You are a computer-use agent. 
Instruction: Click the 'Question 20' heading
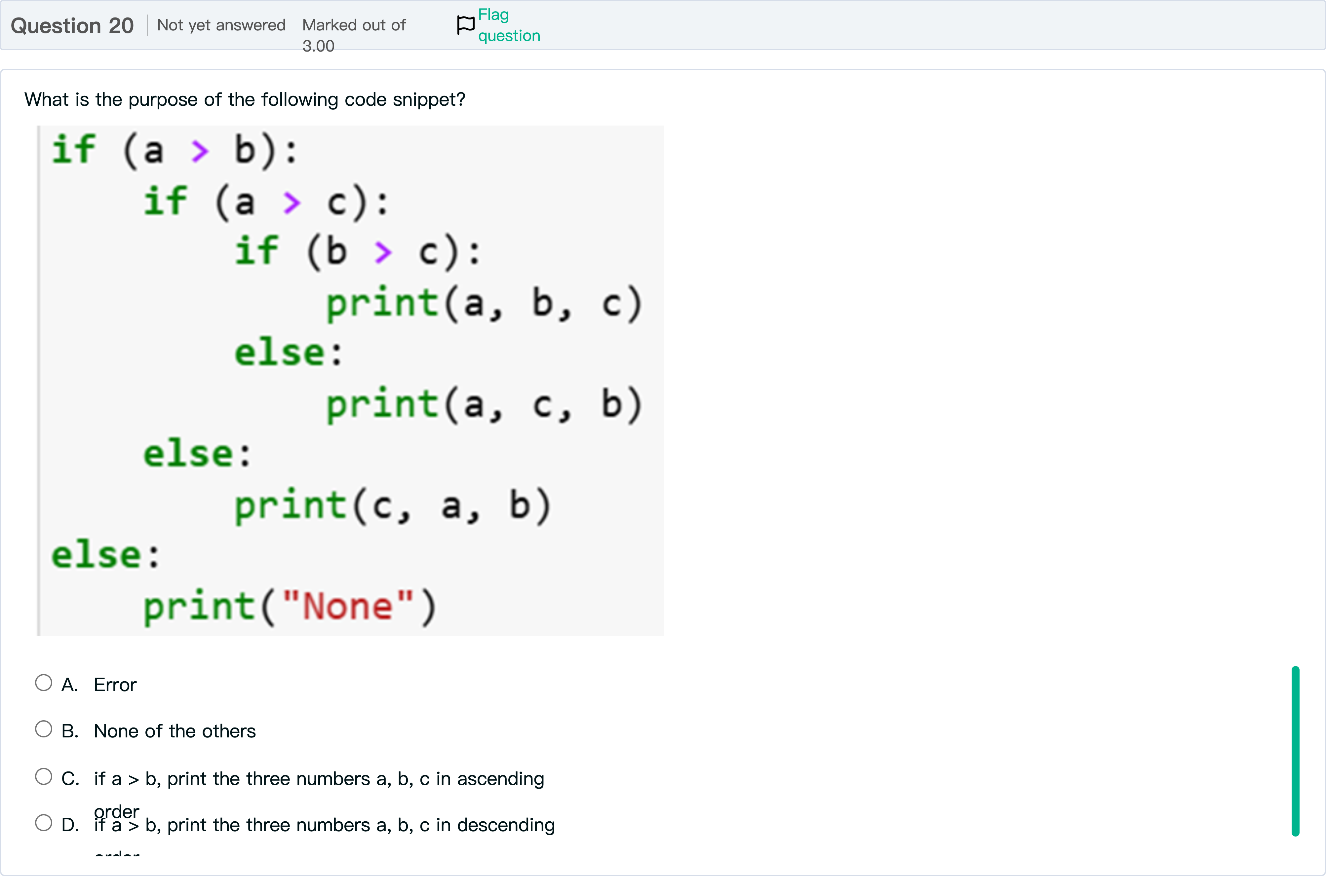click(x=72, y=26)
